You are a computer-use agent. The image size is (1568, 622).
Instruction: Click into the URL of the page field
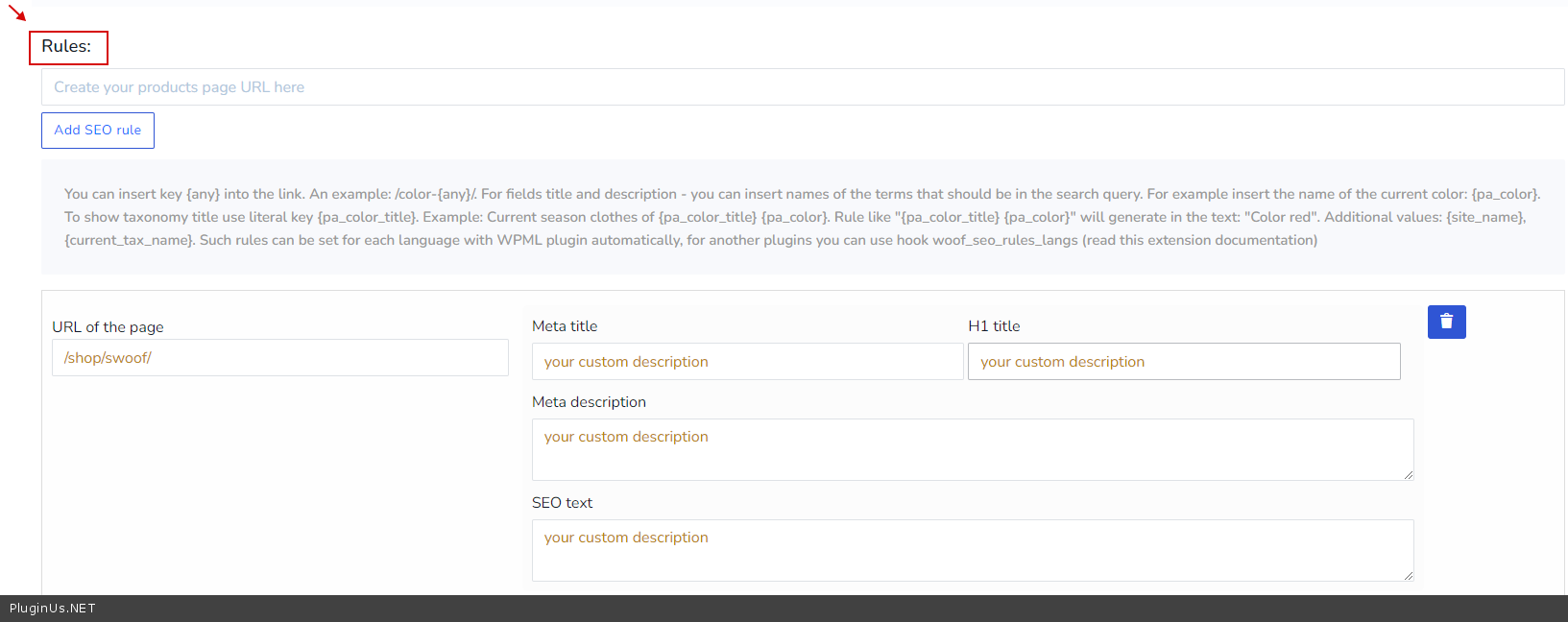click(x=279, y=358)
